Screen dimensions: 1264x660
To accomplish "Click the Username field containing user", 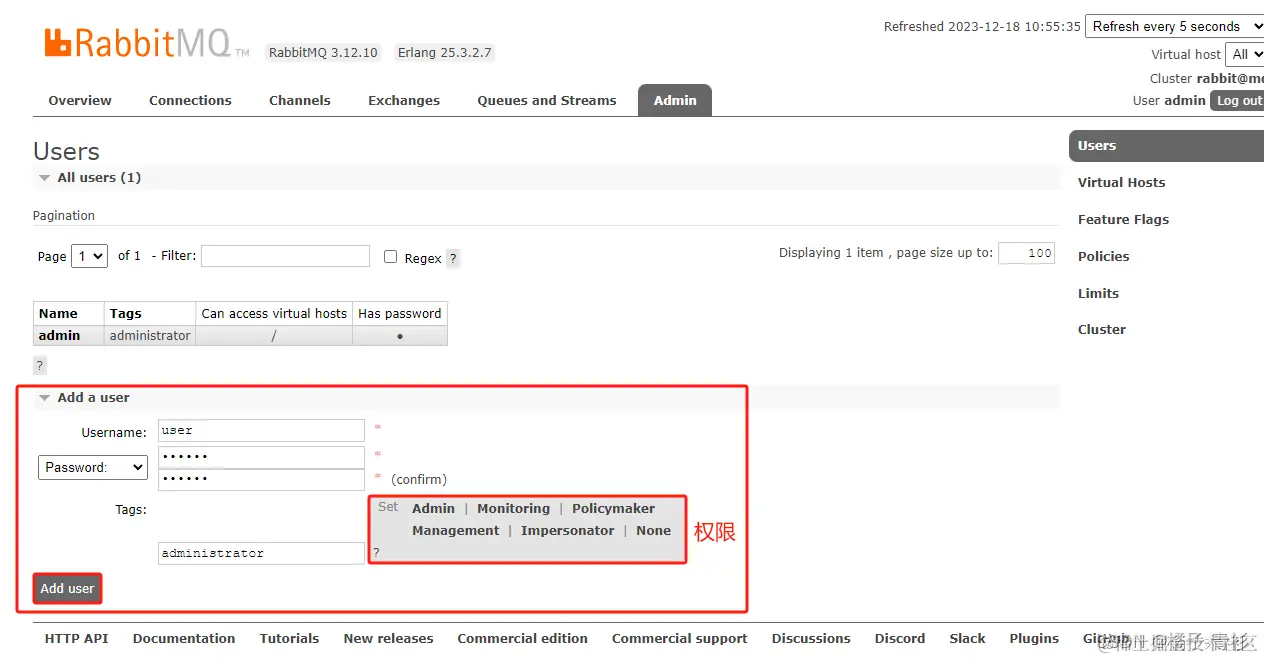I will point(261,430).
